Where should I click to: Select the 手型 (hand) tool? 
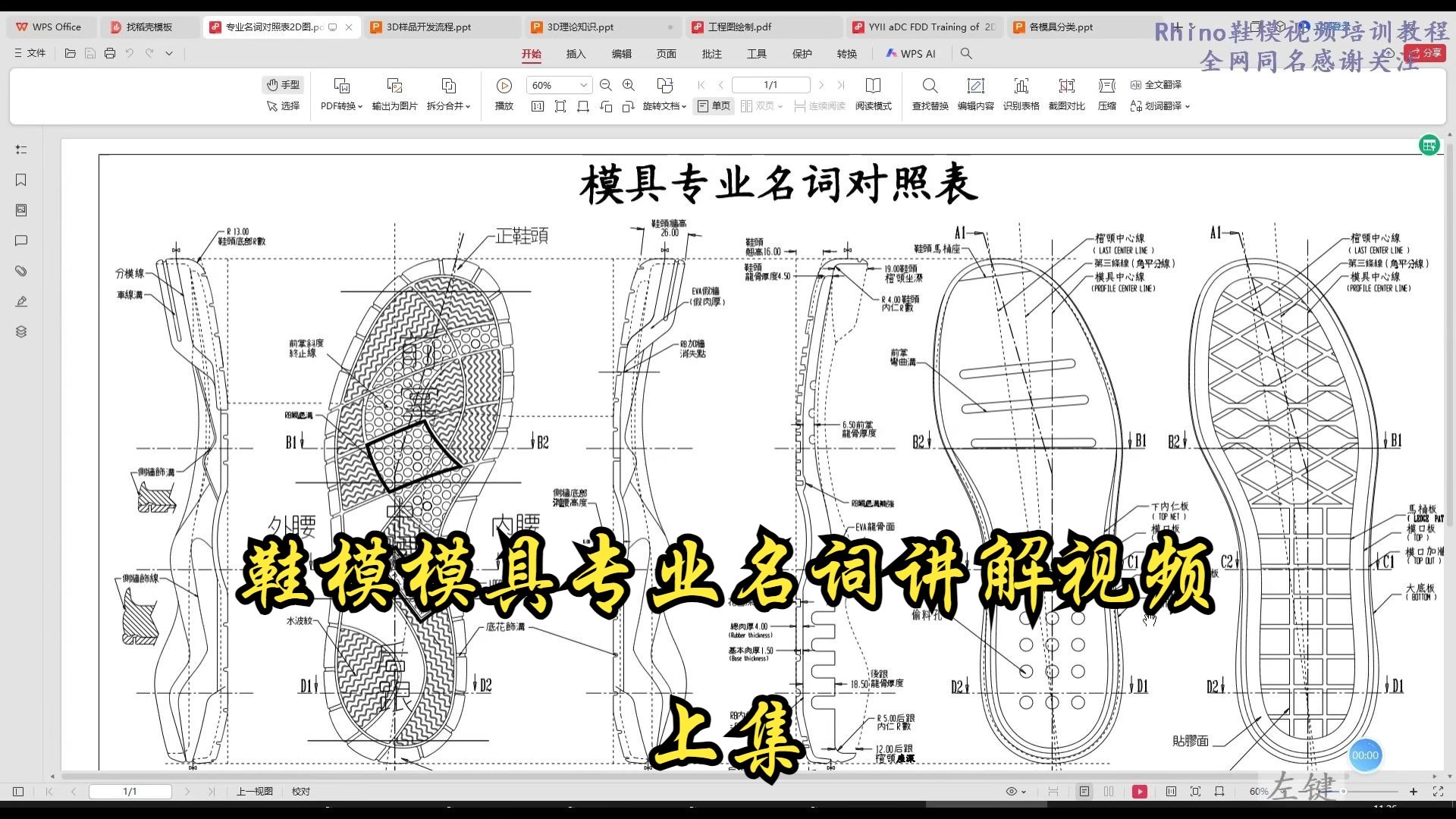pos(283,84)
